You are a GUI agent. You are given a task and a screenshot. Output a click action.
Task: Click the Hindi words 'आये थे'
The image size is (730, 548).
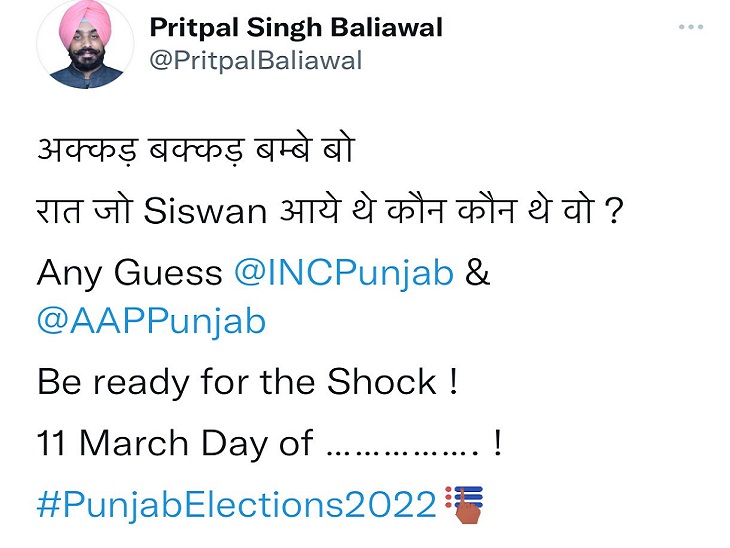pyautogui.click(x=333, y=211)
